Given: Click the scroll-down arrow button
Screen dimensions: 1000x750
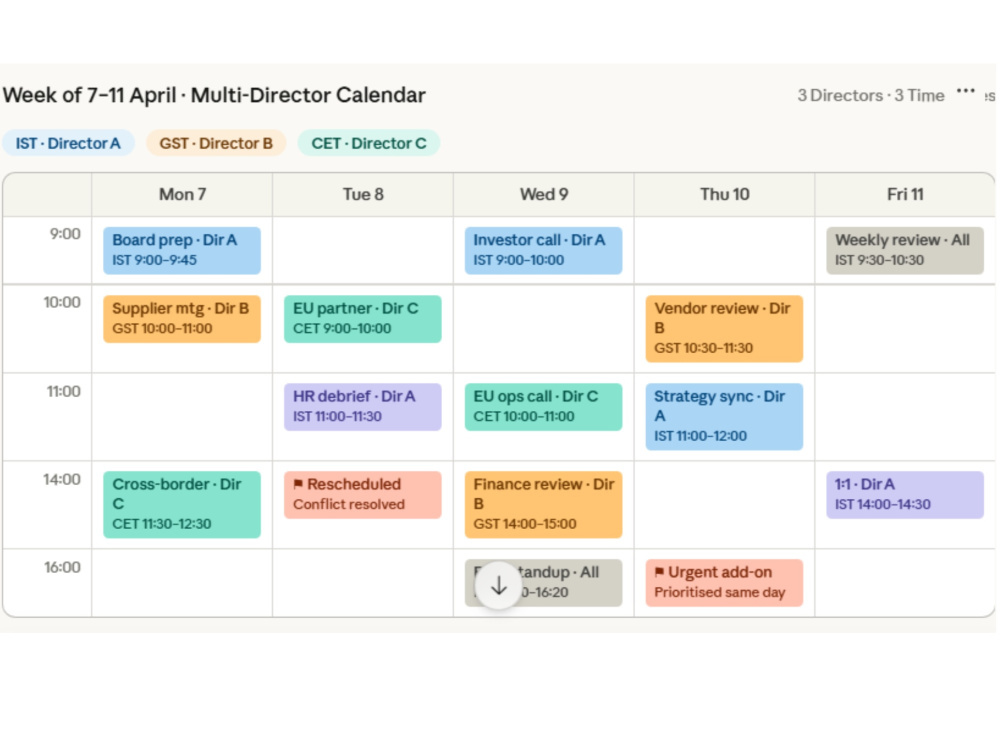Looking at the screenshot, I should tap(499, 585).
